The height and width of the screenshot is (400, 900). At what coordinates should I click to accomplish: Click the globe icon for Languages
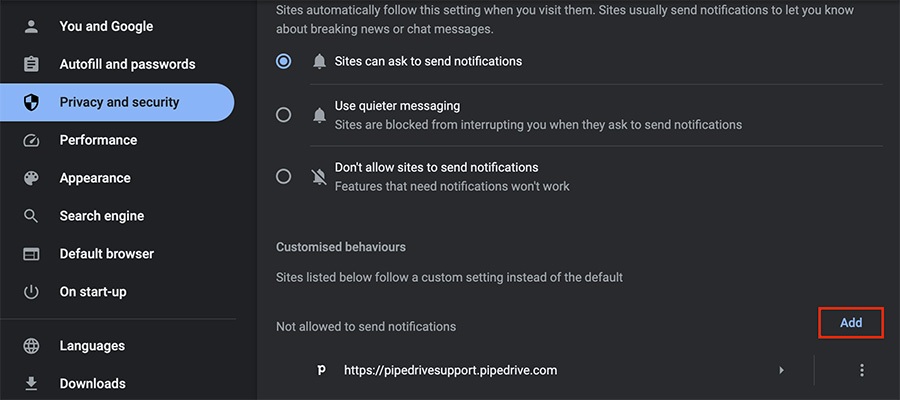pos(31,345)
